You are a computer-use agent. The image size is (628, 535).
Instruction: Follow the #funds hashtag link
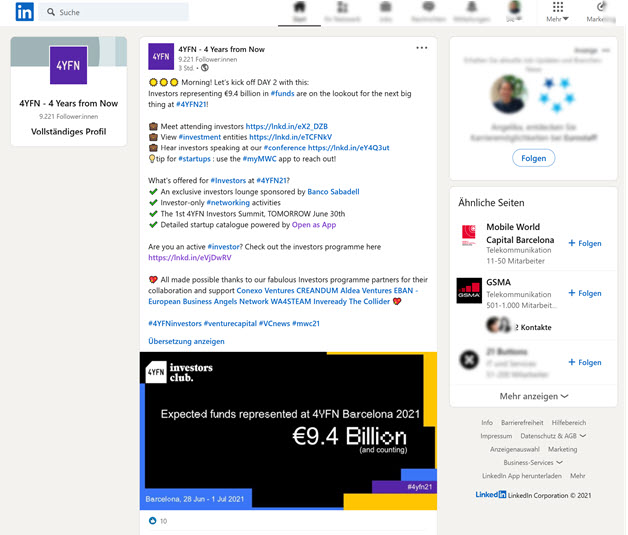click(x=282, y=94)
